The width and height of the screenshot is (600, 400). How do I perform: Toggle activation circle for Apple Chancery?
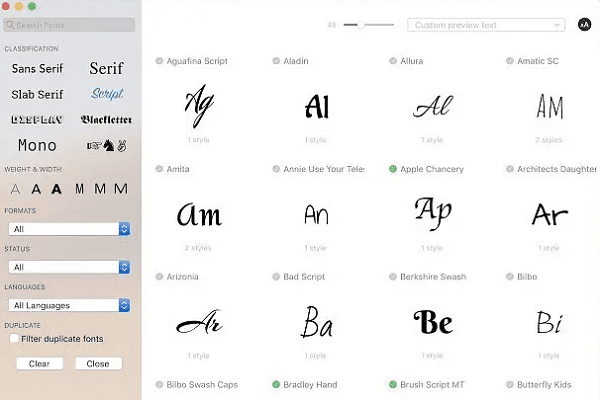393,169
